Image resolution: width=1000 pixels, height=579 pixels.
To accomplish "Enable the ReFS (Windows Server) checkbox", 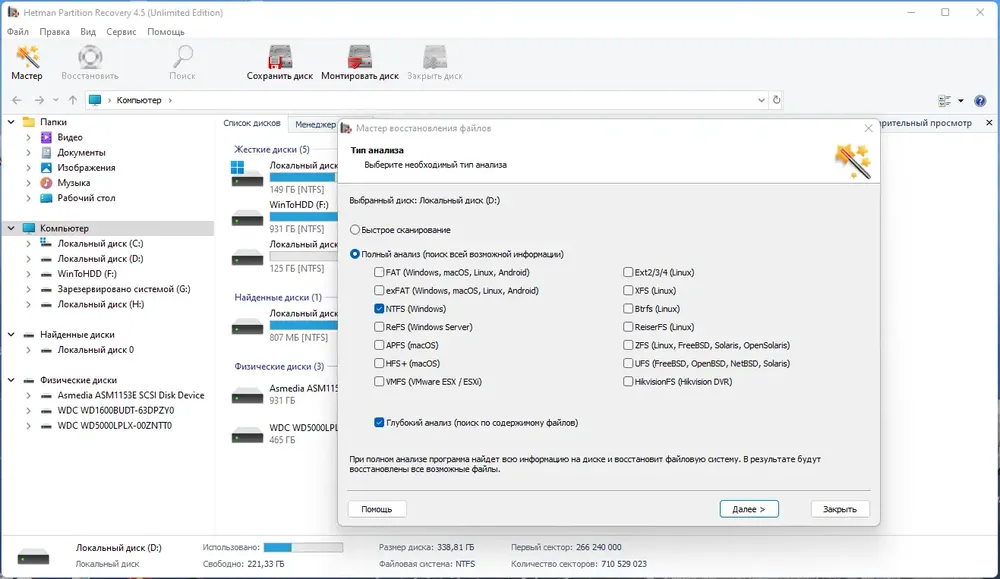I will click(x=379, y=326).
